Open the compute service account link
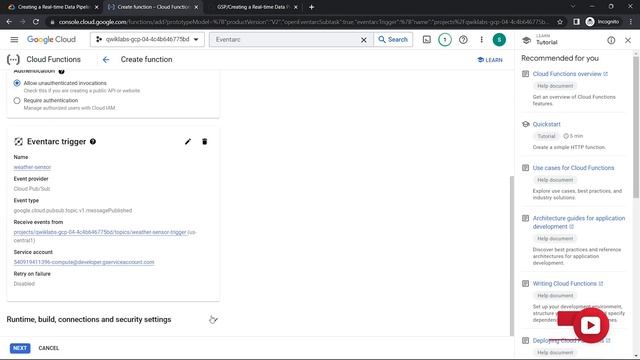This screenshot has width=640, height=360. coord(84,262)
